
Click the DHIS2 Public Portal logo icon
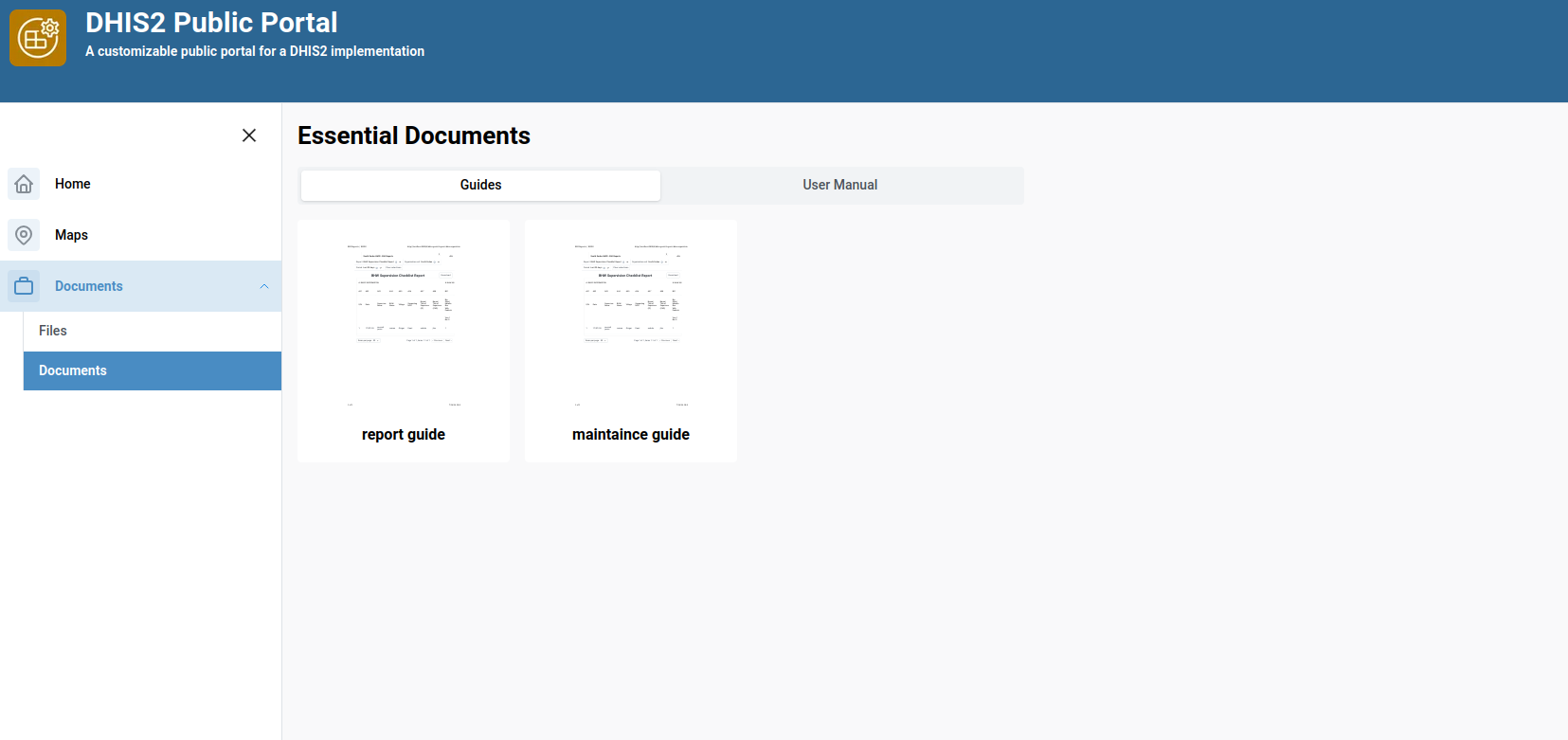click(x=38, y=38)
